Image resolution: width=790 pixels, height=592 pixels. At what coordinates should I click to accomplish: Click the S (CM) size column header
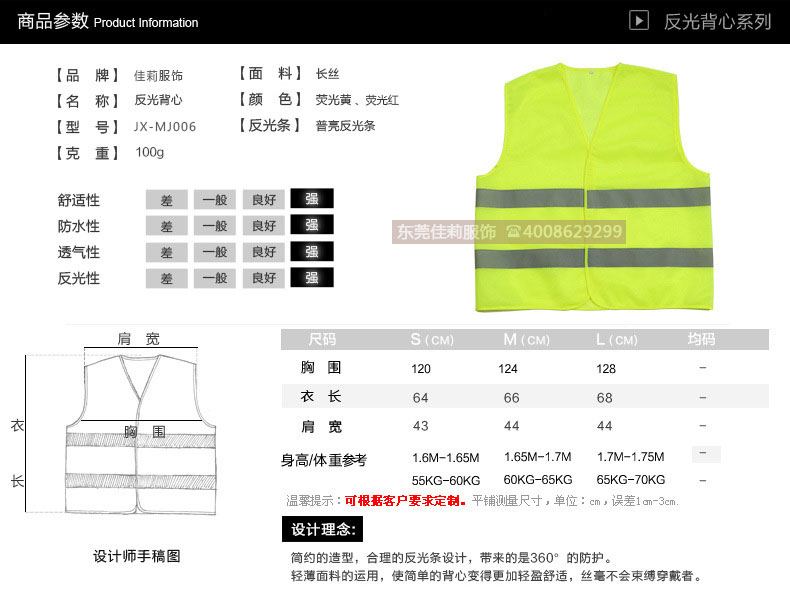click(434, 340)
